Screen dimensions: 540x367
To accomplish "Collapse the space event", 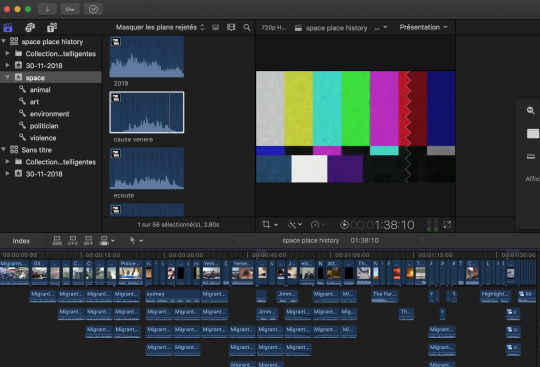I will point(7,77).
